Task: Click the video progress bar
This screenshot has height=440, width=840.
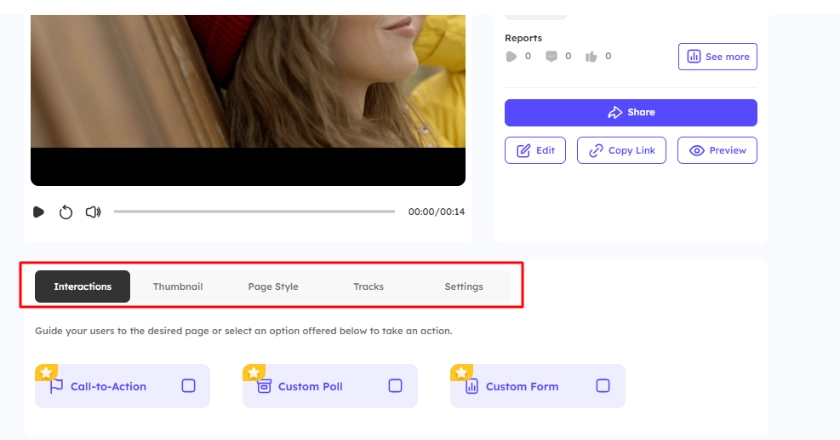Action: point(254,212)
